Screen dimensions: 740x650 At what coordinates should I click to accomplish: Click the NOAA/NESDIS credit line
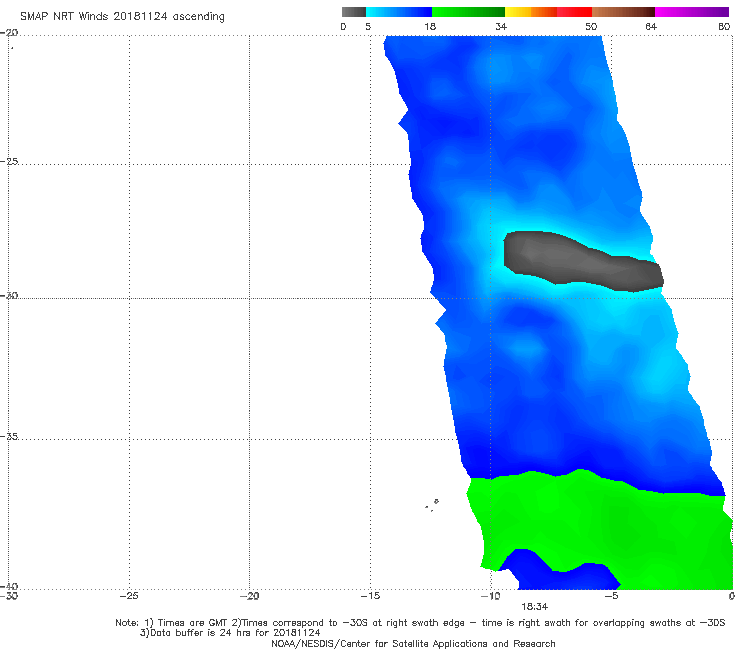(413, 643)
